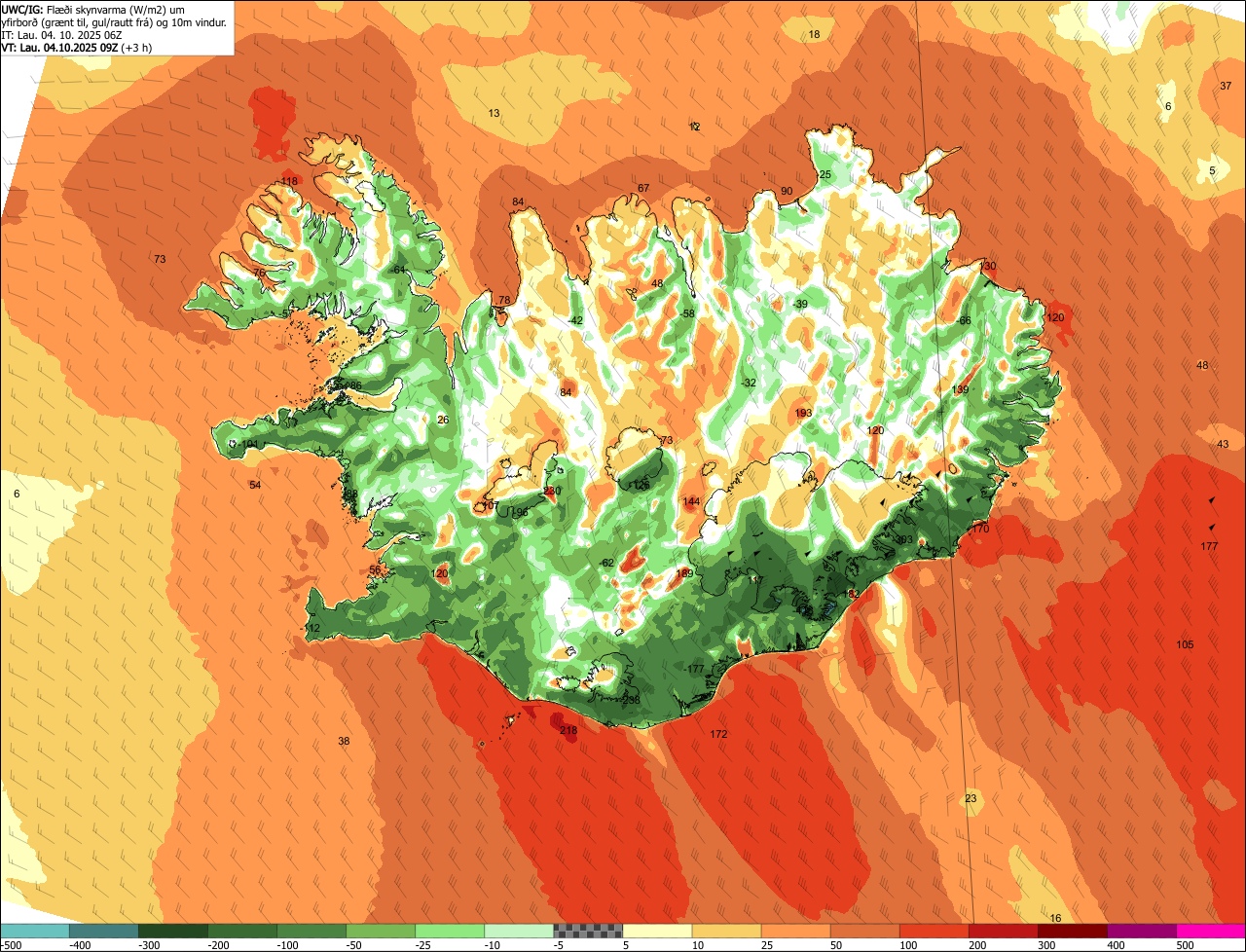1246x952 pixels.
Task: Click the title line starting 'UWC/IG: Flæði skynvarma'
Action: (93, 9)
